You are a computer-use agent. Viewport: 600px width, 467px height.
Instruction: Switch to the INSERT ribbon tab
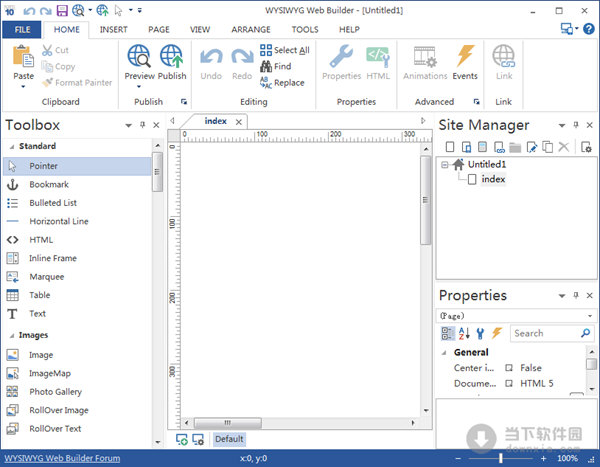(x=114, y=29)
